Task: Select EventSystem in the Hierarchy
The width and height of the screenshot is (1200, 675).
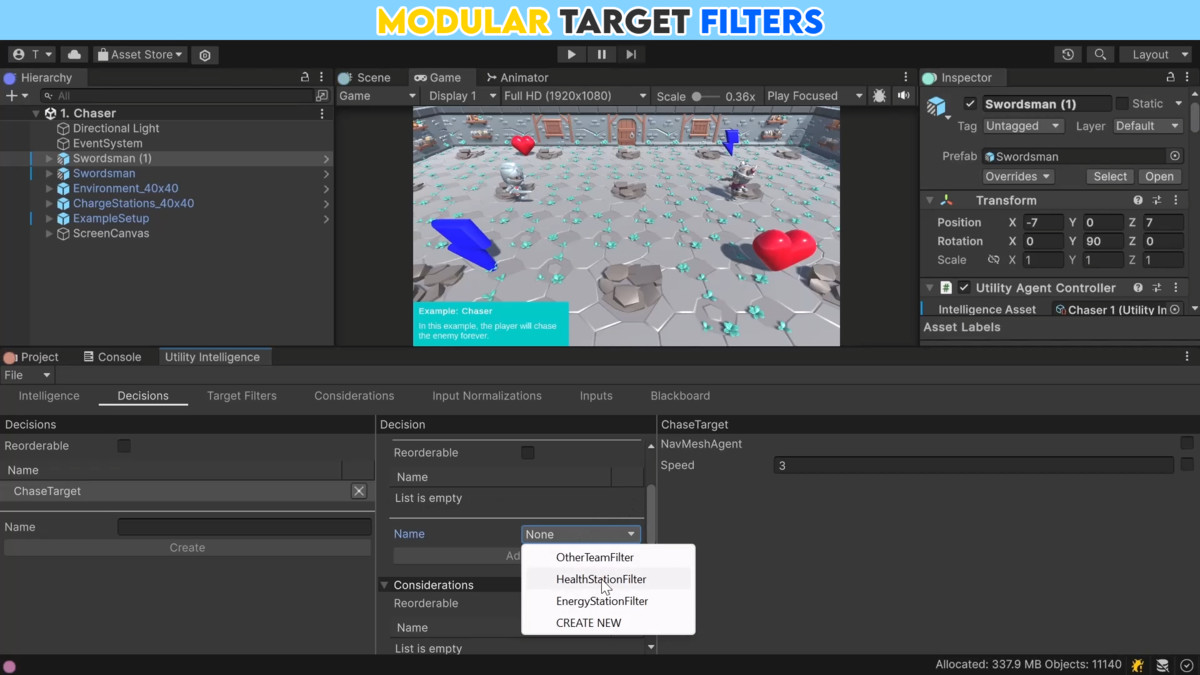Action: tap(107, 144)
